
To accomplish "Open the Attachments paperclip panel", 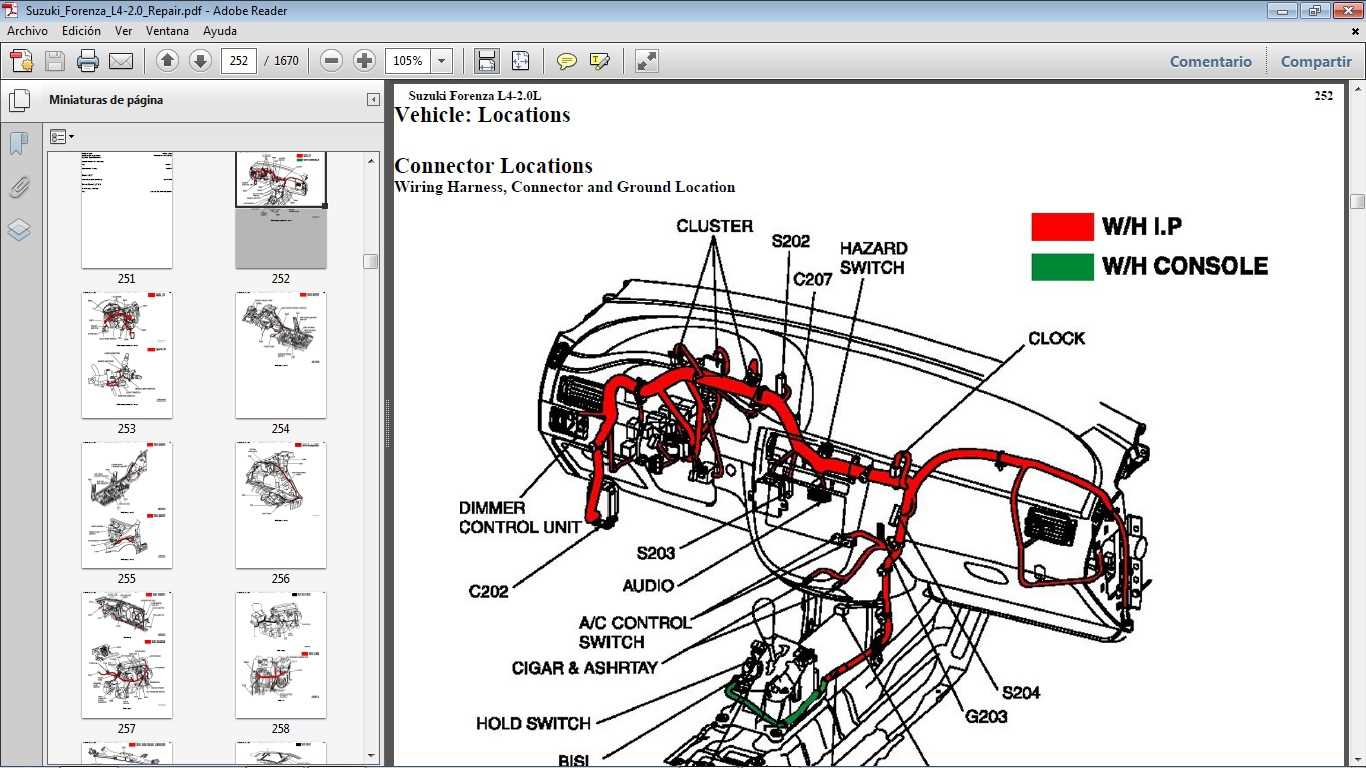I will 19,187.
